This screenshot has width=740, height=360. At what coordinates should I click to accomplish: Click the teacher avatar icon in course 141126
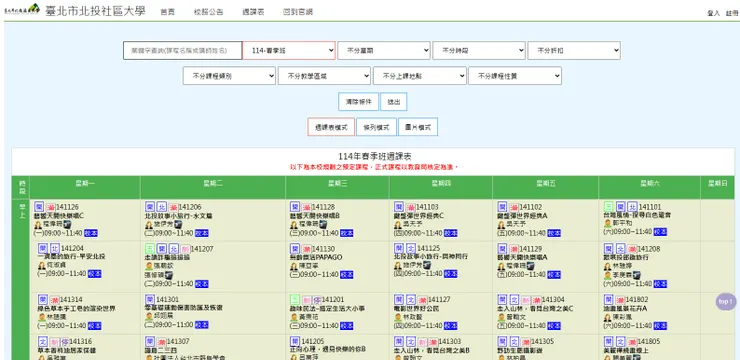click(x=39, y=225)
